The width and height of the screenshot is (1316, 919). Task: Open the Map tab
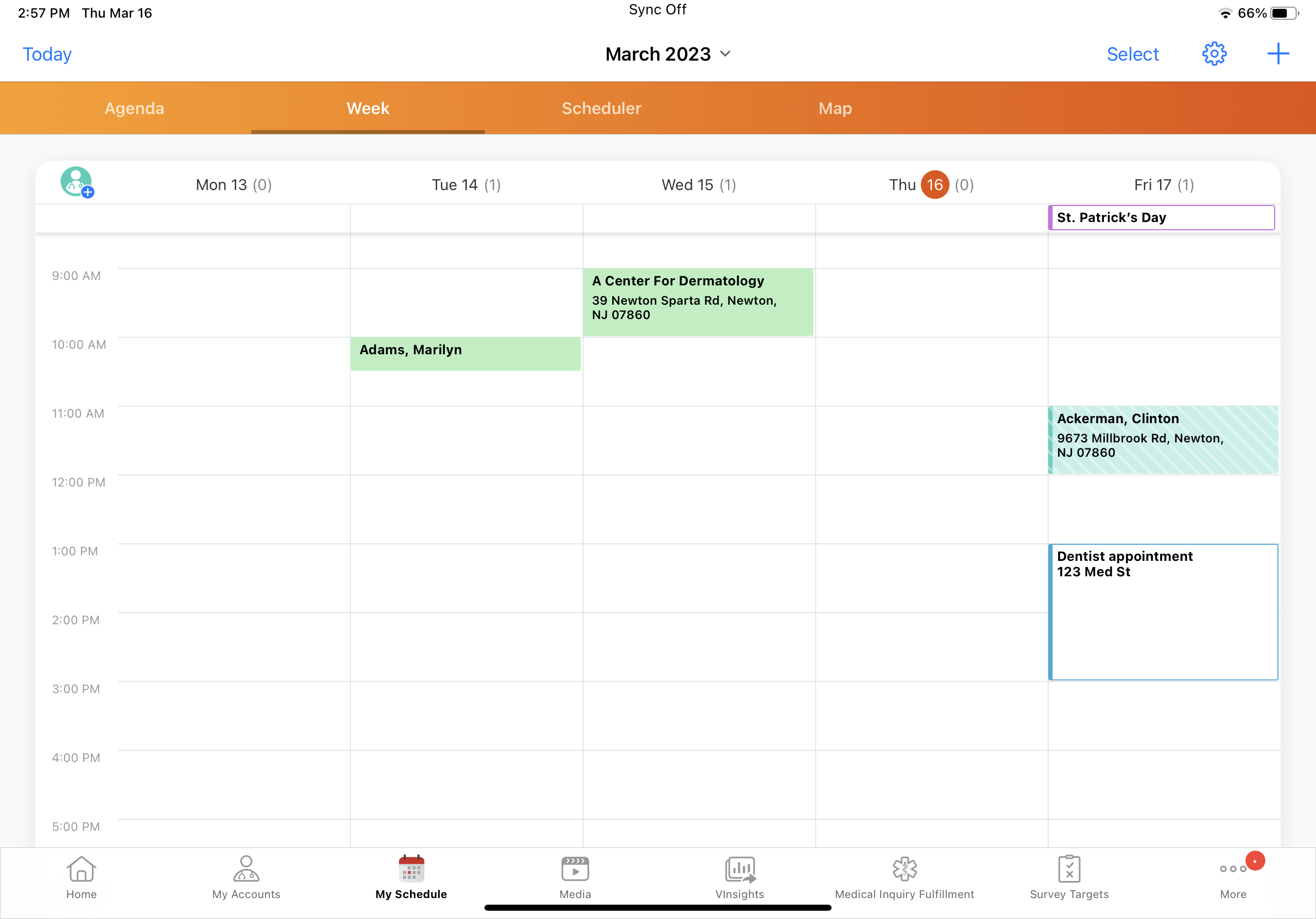(x=835, y=109)
